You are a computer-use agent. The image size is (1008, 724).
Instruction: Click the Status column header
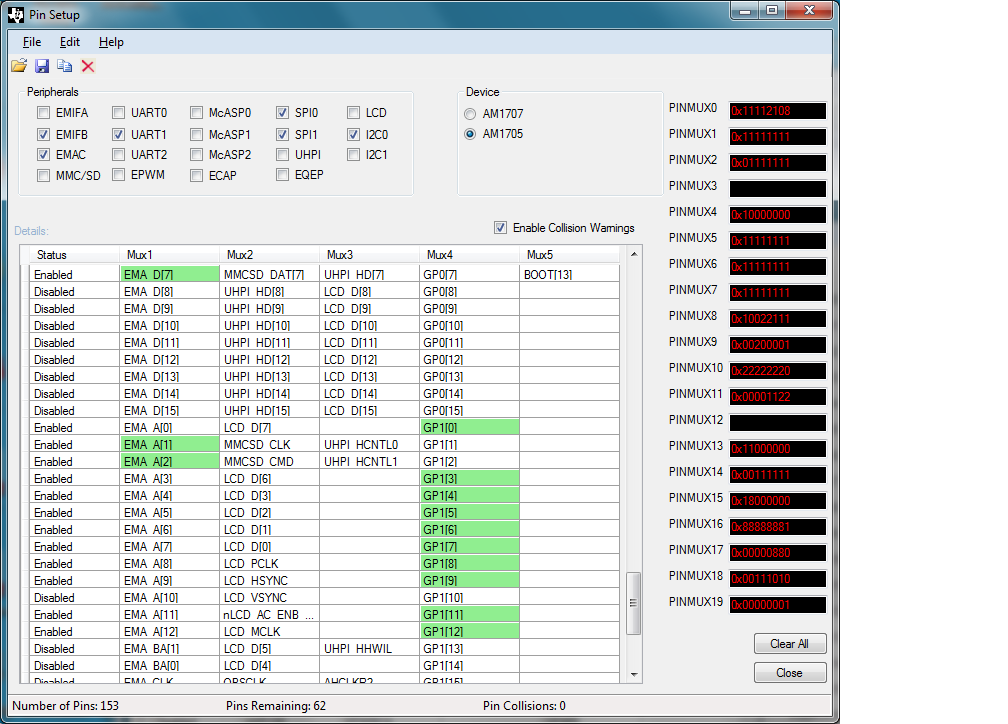[74, 255]
